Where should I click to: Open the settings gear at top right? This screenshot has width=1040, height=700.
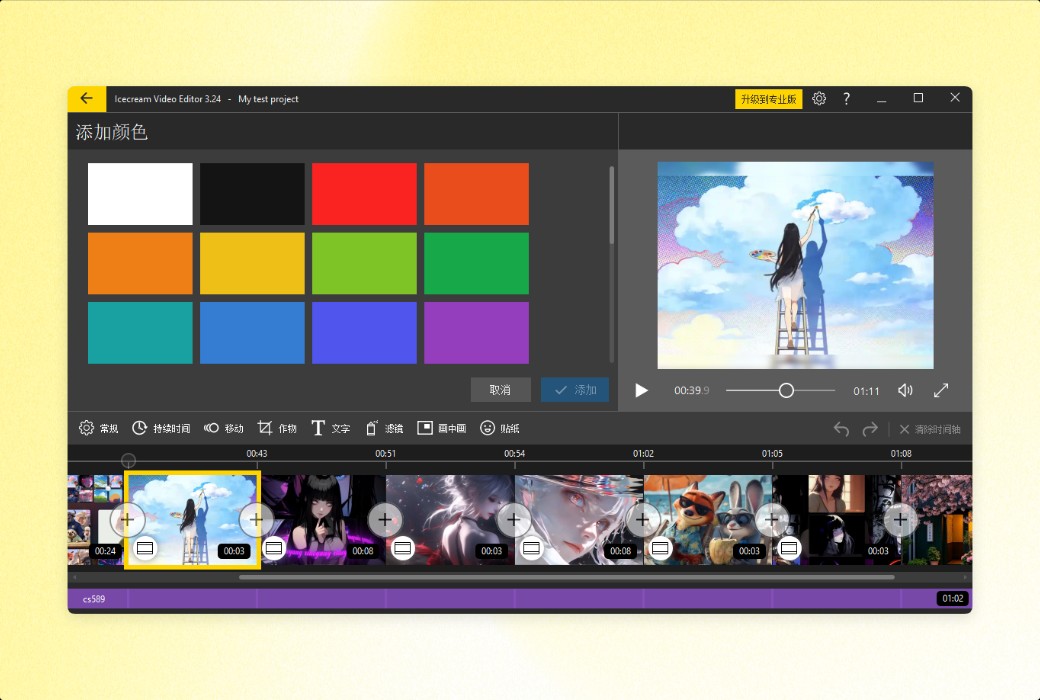(x=819, y=98)
